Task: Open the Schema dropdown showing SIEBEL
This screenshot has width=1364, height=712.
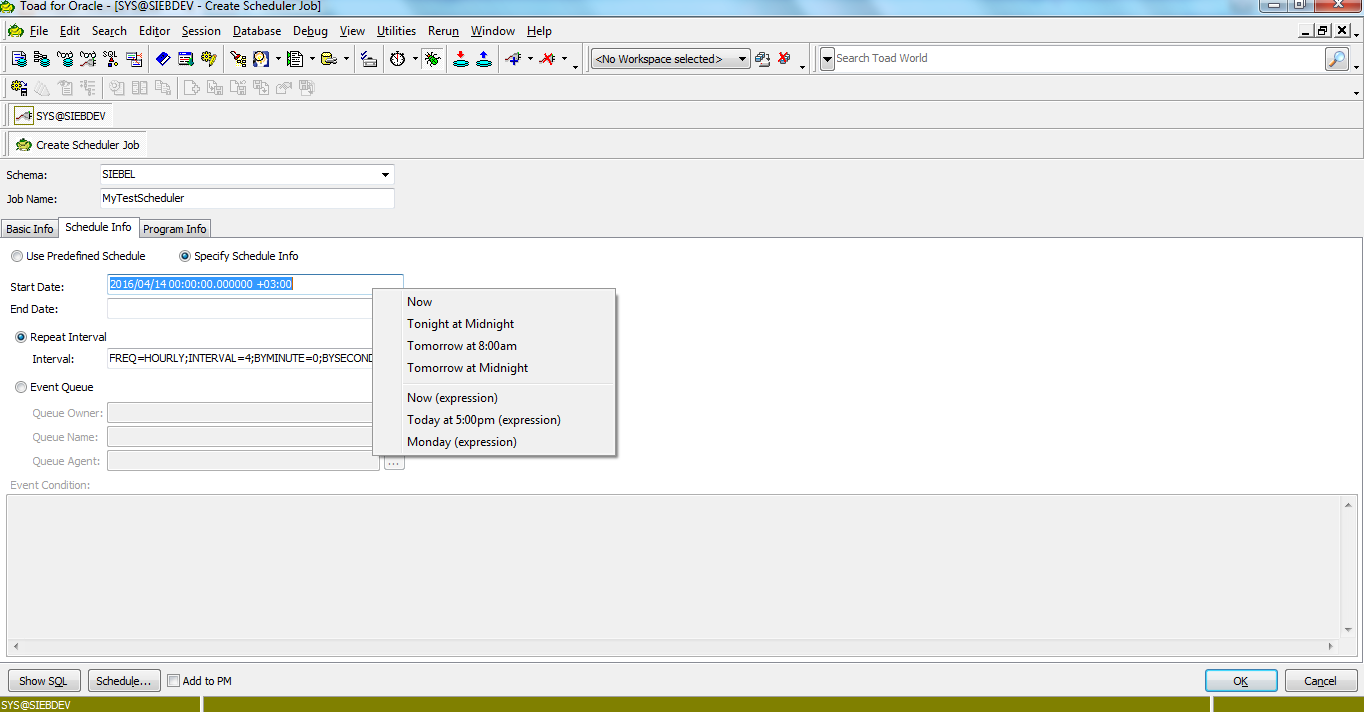Action: click(385, 174)
